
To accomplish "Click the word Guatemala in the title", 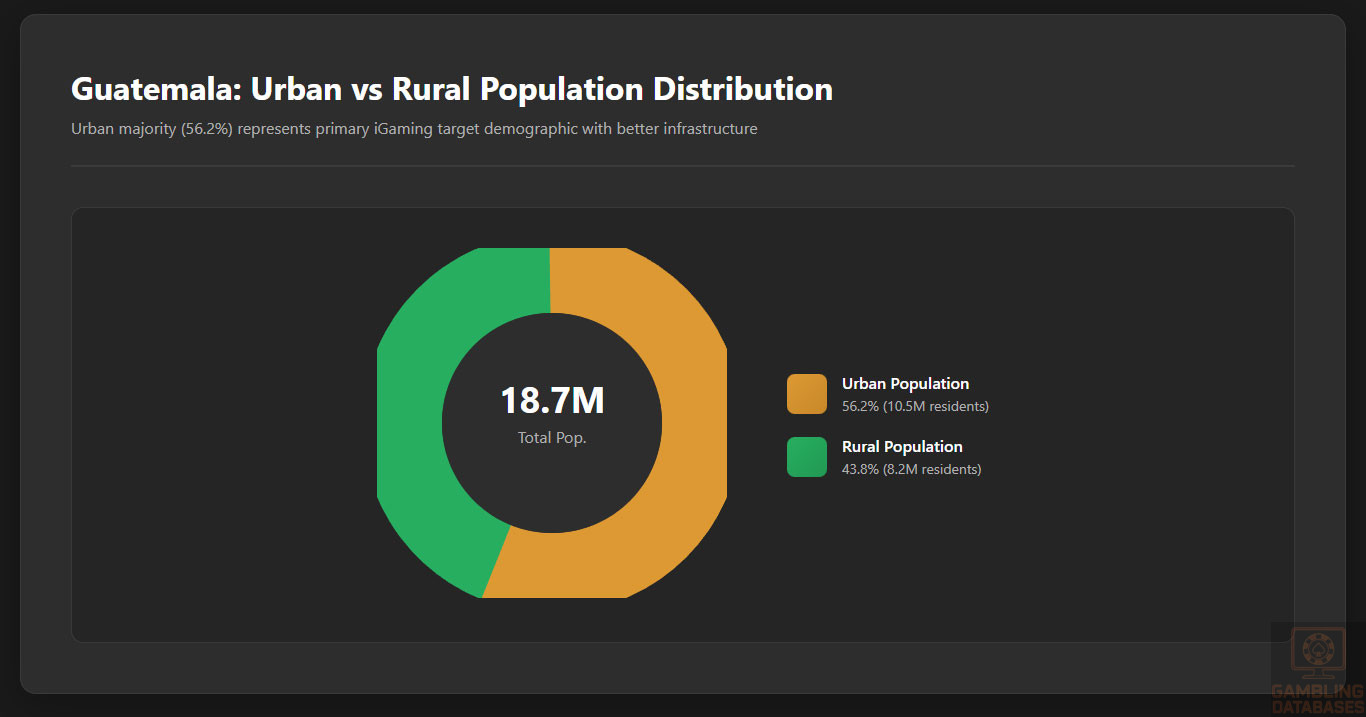I will point(155,89).
